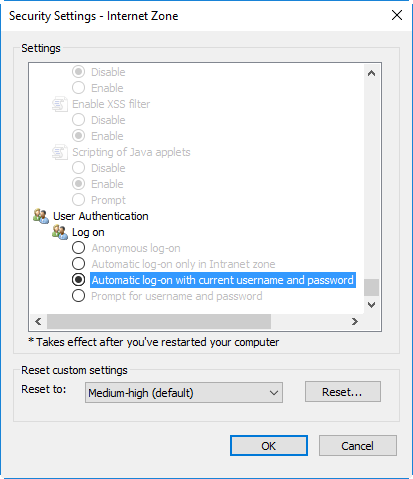Viewport: 413px width, 479px height.
Task: Close the Security Settings dialog window
Action: point(397,15)
